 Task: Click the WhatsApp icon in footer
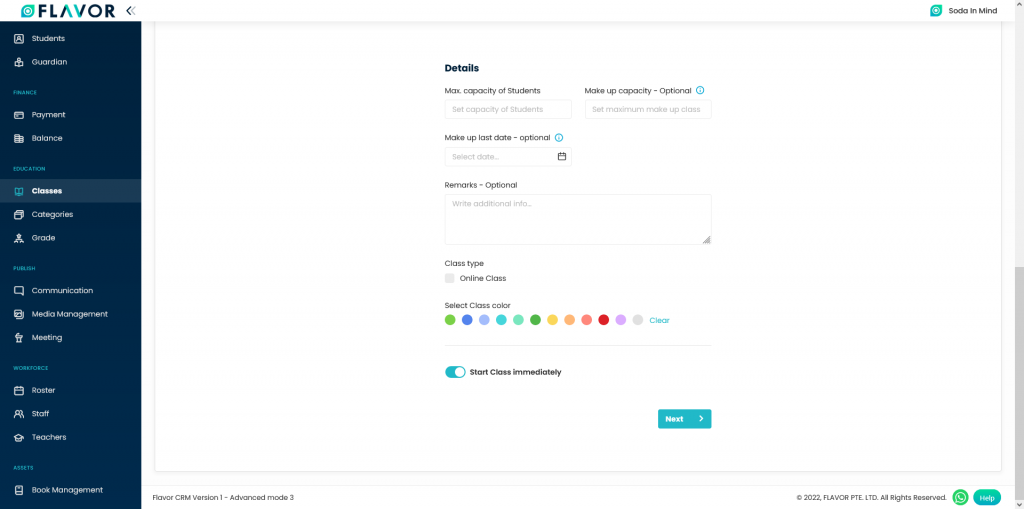point(960,497)
